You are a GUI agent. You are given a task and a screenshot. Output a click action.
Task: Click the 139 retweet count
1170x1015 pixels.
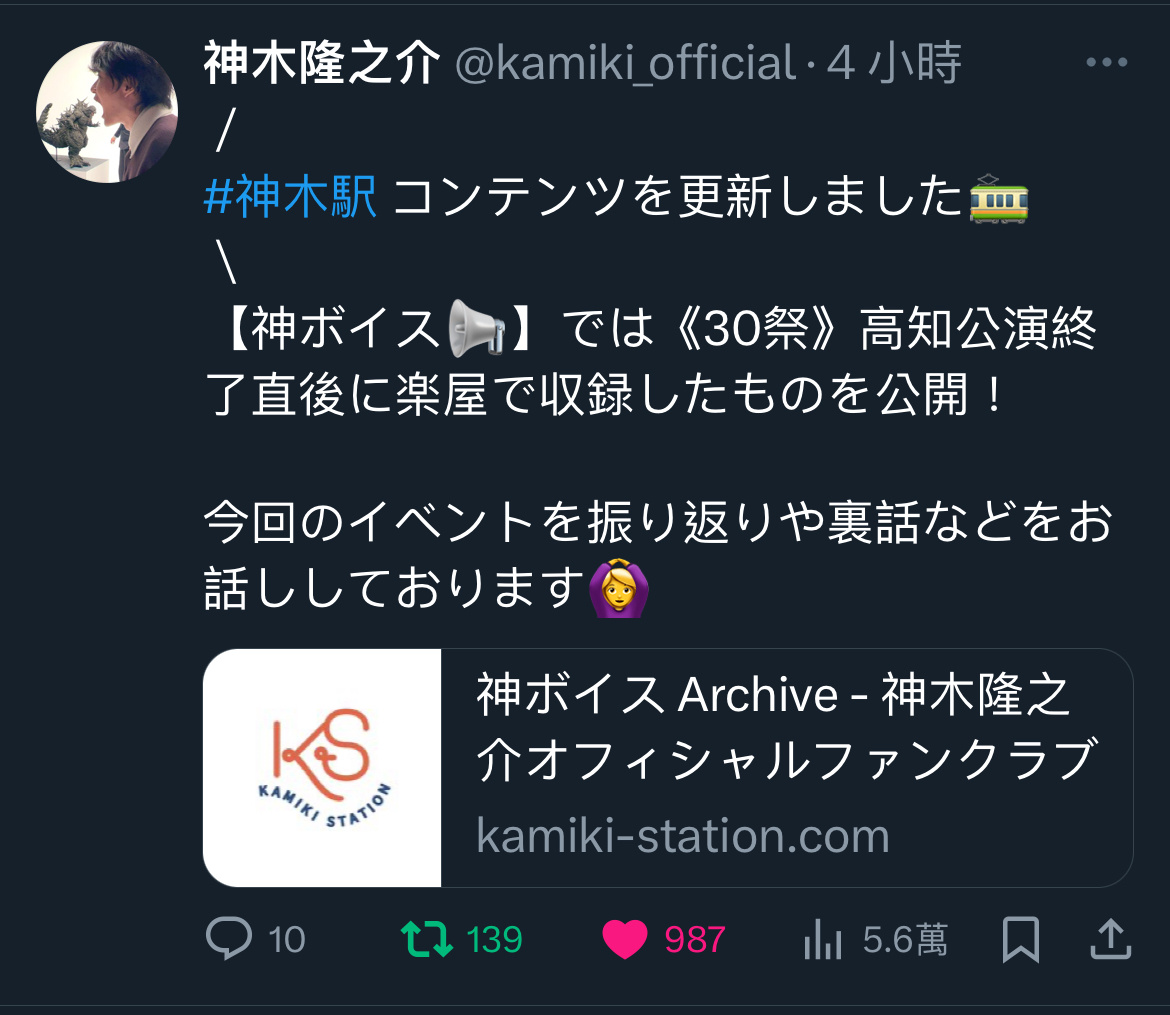click(494, 940)
